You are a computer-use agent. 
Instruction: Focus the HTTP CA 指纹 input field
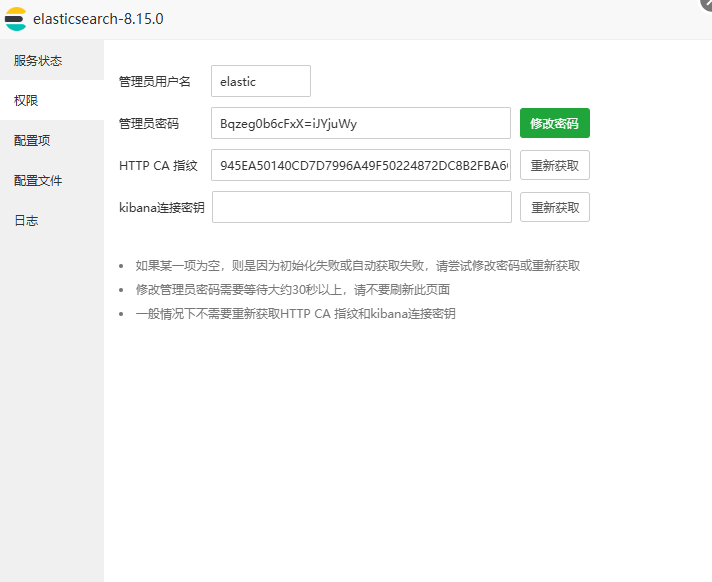(361, 165)
